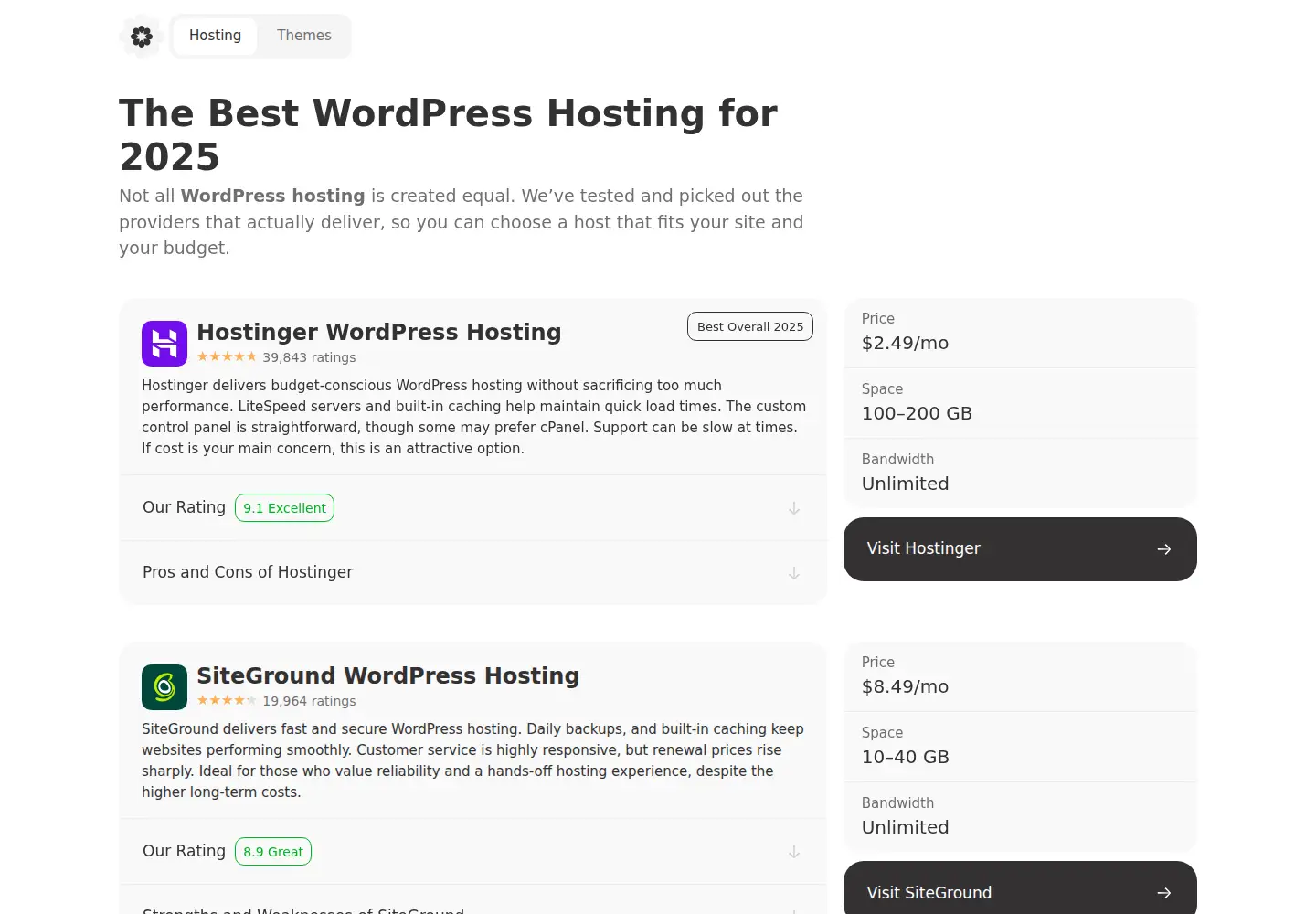Expand Pros and Cons of Hostinger
The image size is (1316, 914).
click(x=472, y=573)
